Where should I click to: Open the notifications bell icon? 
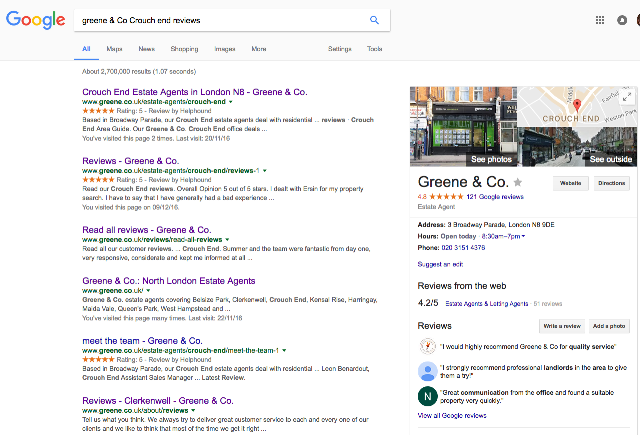[622, 20]
